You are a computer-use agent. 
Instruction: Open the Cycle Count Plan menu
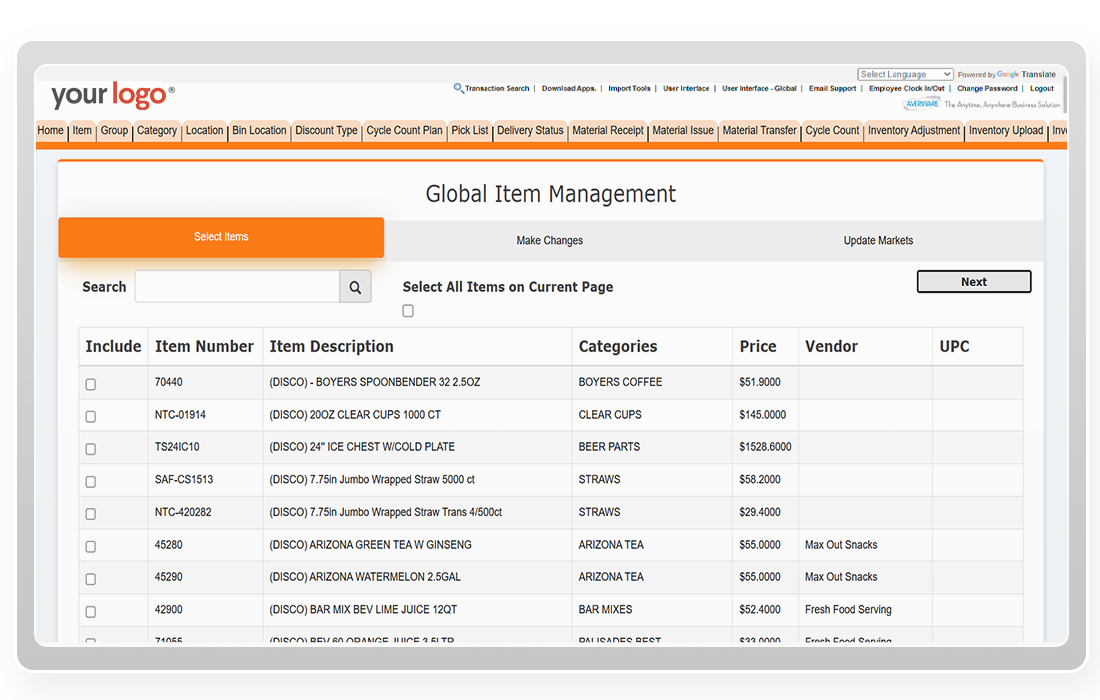405,130
